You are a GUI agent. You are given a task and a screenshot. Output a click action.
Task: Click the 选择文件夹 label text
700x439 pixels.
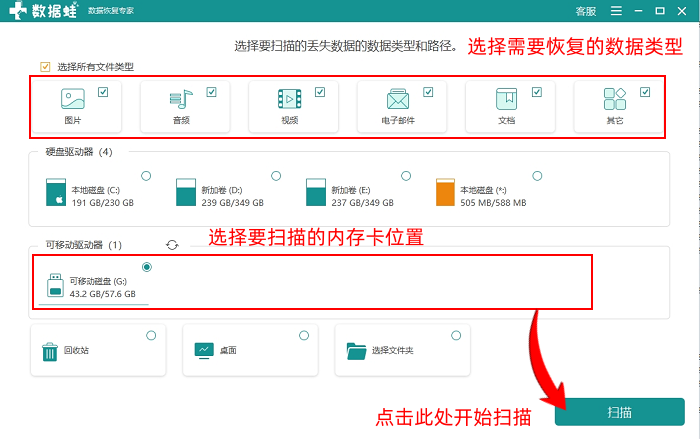[393, 351]
